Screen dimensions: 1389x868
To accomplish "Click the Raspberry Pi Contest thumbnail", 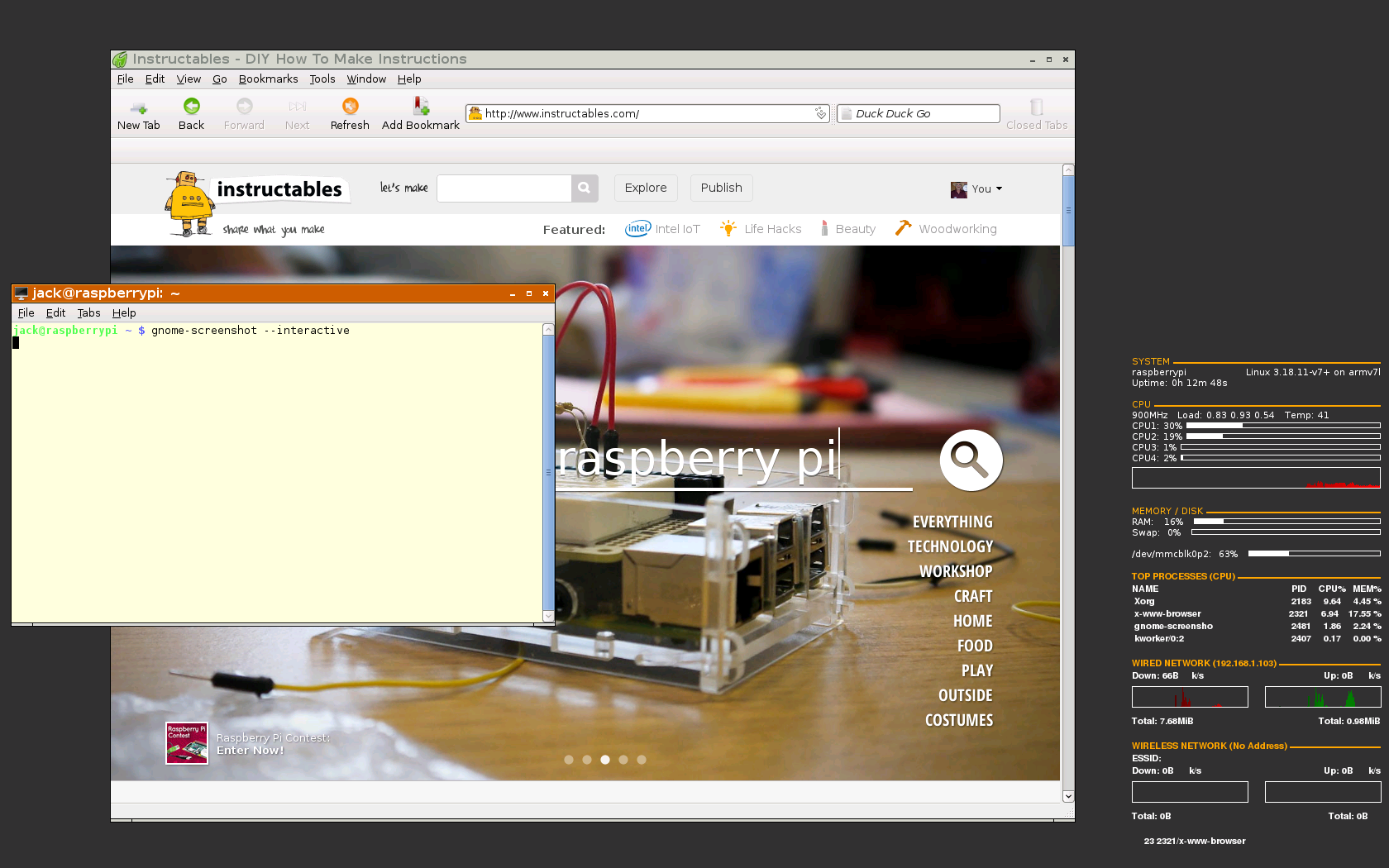I will (x=187, y=743).
